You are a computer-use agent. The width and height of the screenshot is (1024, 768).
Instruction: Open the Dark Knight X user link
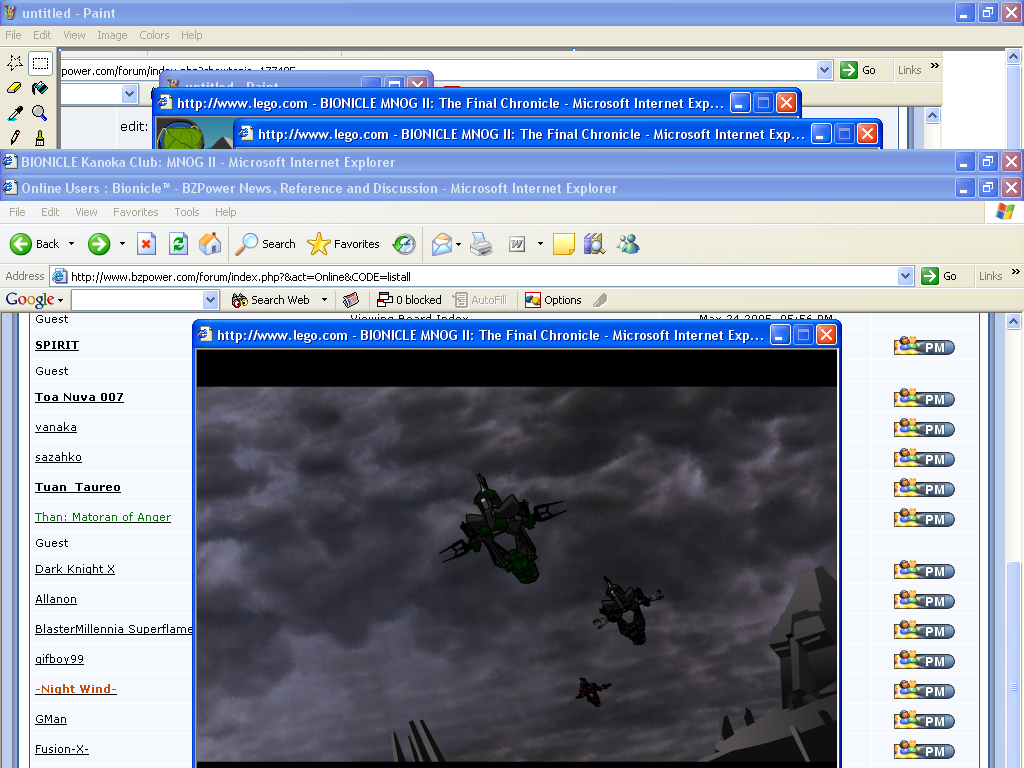74,569
